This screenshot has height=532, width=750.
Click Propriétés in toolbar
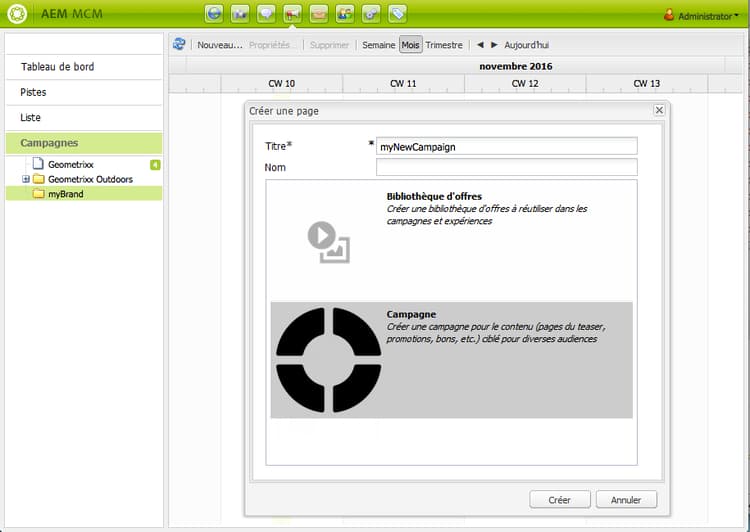coord(270,45)
